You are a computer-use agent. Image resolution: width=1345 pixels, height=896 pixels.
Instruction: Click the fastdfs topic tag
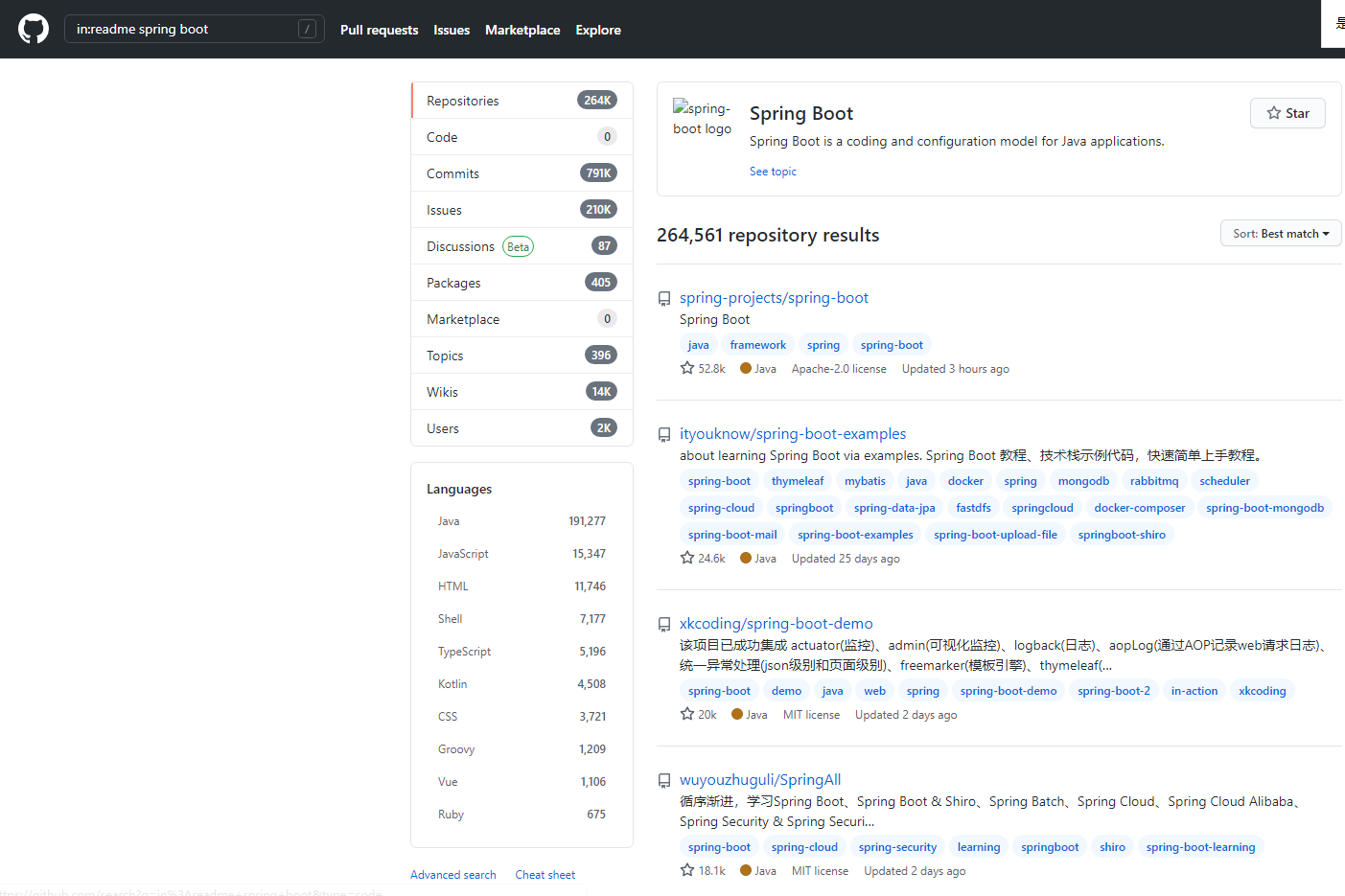point(973,508)
